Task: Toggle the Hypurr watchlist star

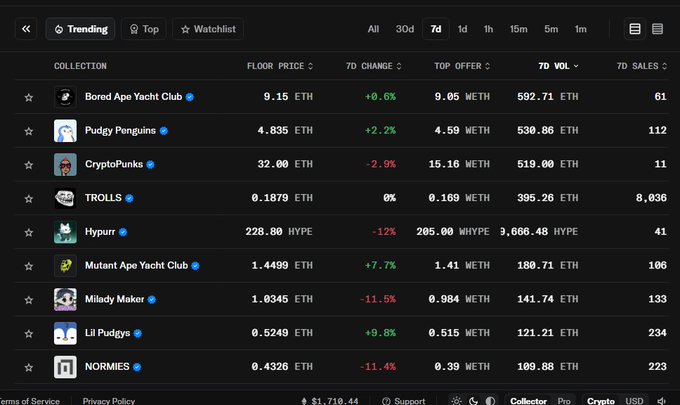Action: [x=29, y=232]
